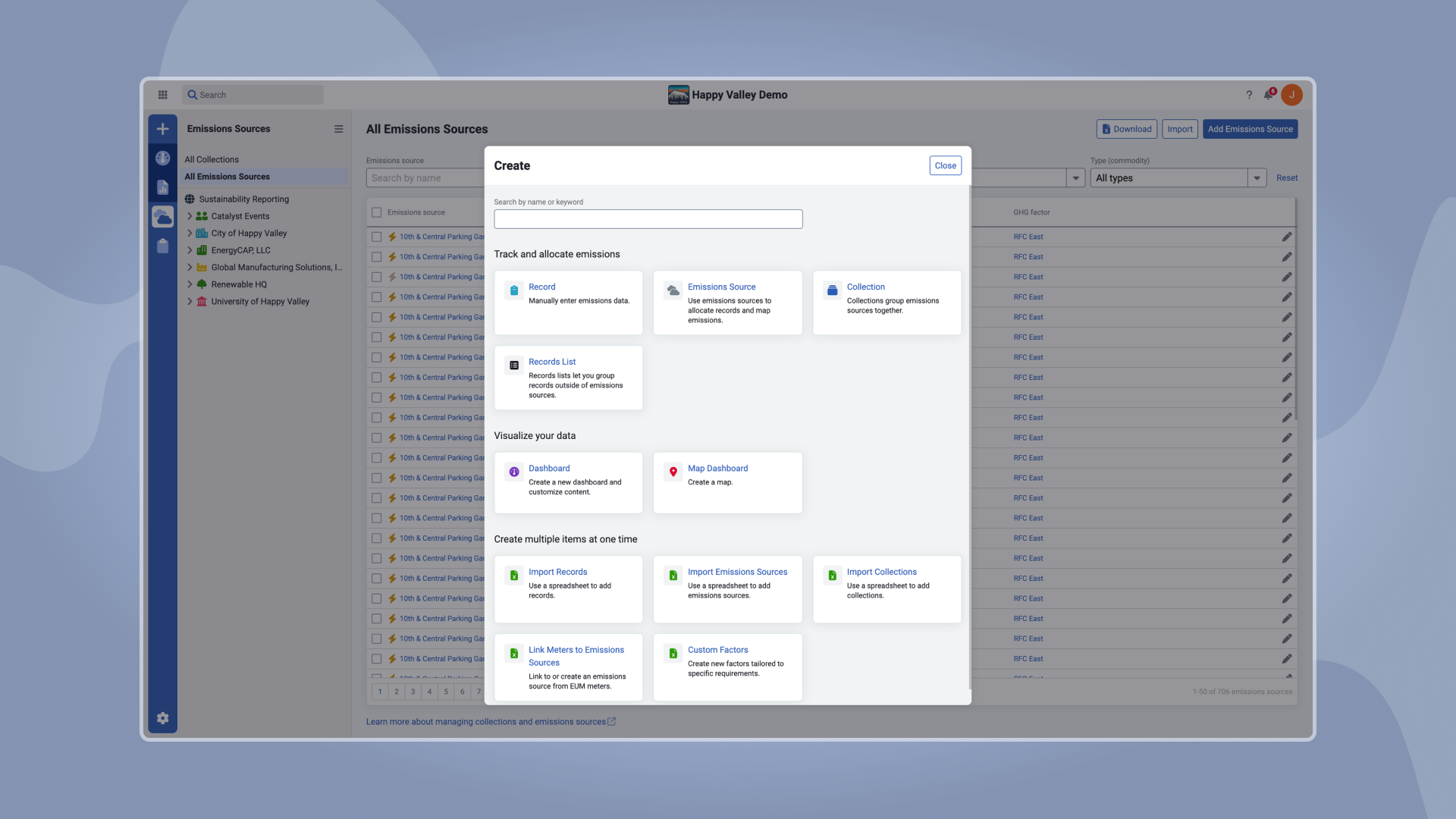Screen dimensions: 1456x819
Task: Open the app grid launcher
Action: point(162,95)
